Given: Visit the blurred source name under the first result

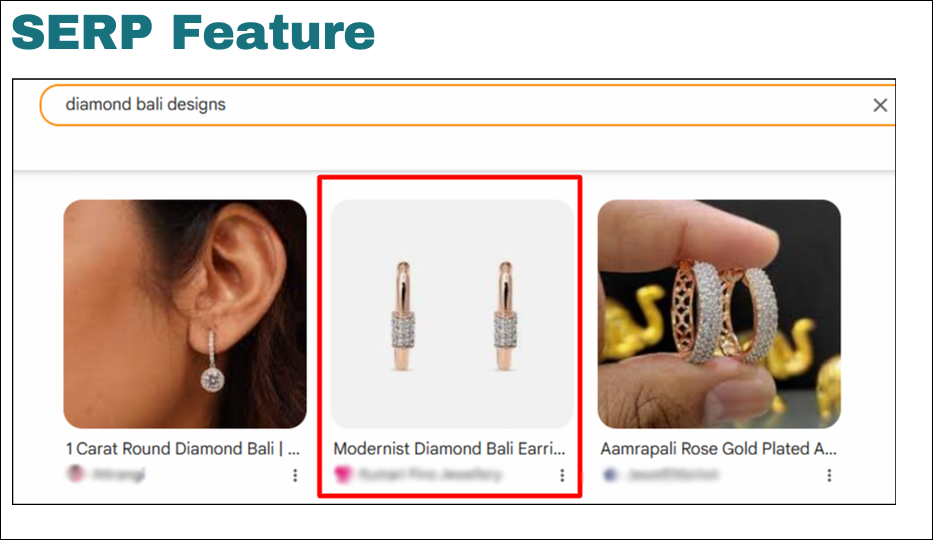Looking at the screenshot, I should click(x=118, y=474).
